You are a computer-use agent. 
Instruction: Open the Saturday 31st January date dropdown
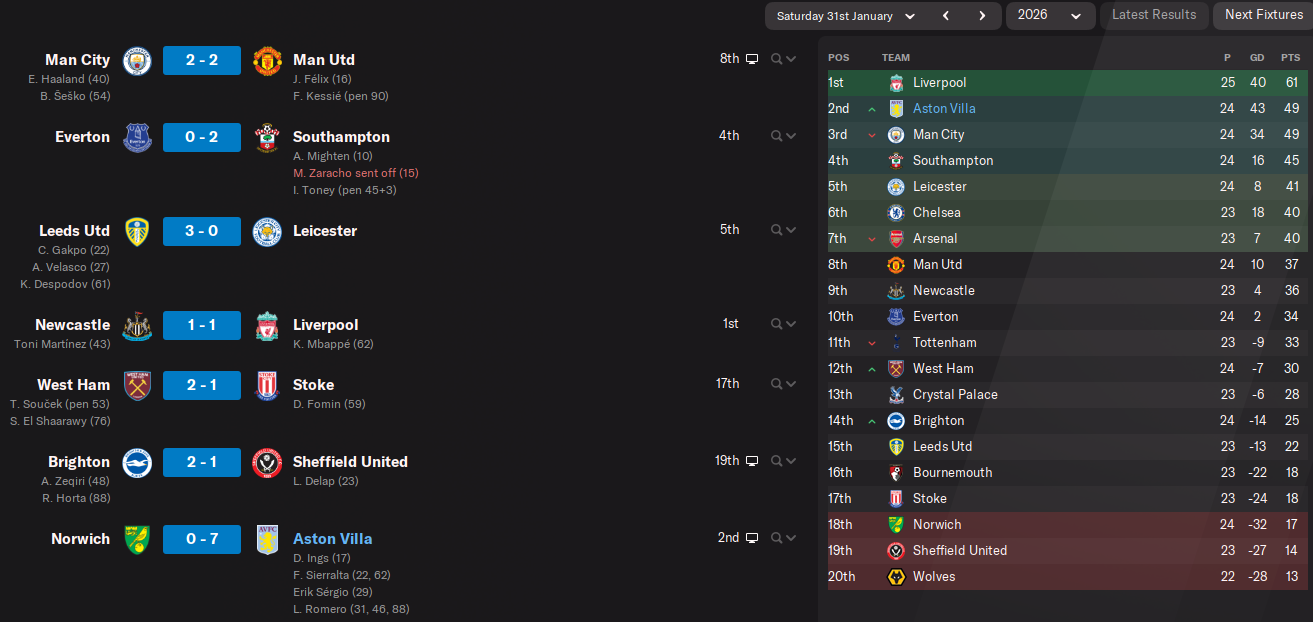pos(846,16)
